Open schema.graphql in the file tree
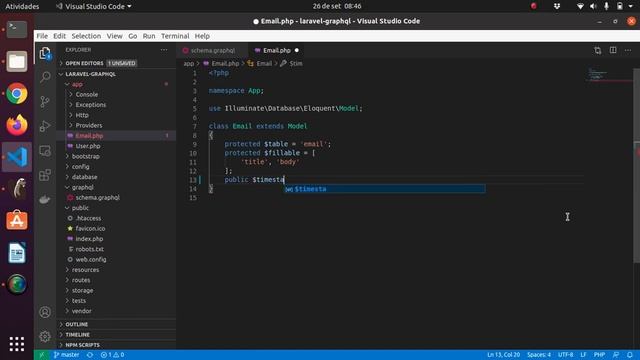This screenshot has width=640, height=360. click(97, 198)
